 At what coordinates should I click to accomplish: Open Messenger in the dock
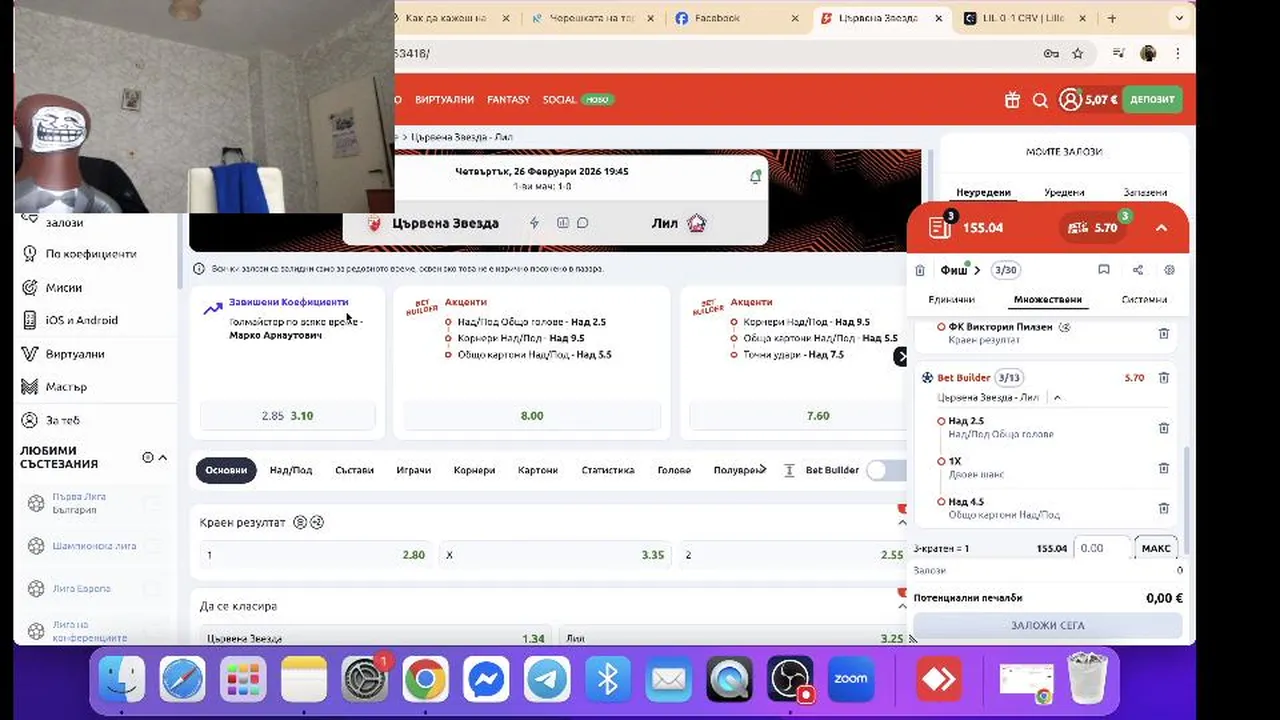(486, 680)
